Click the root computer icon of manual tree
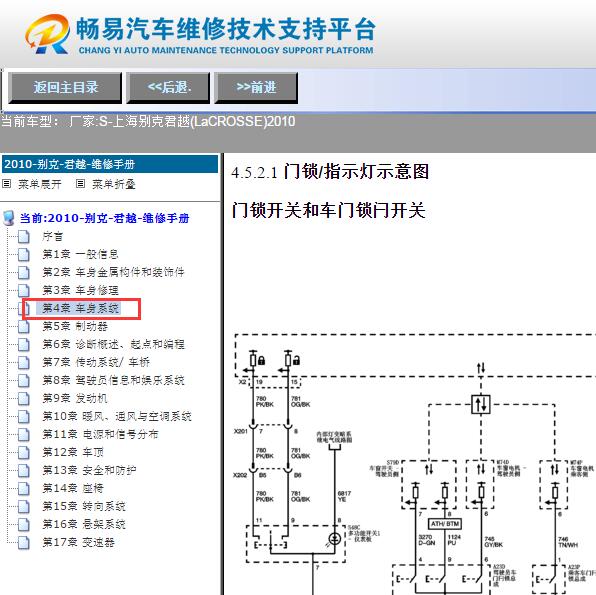This screenshot has width=596, height=595. 8,219
